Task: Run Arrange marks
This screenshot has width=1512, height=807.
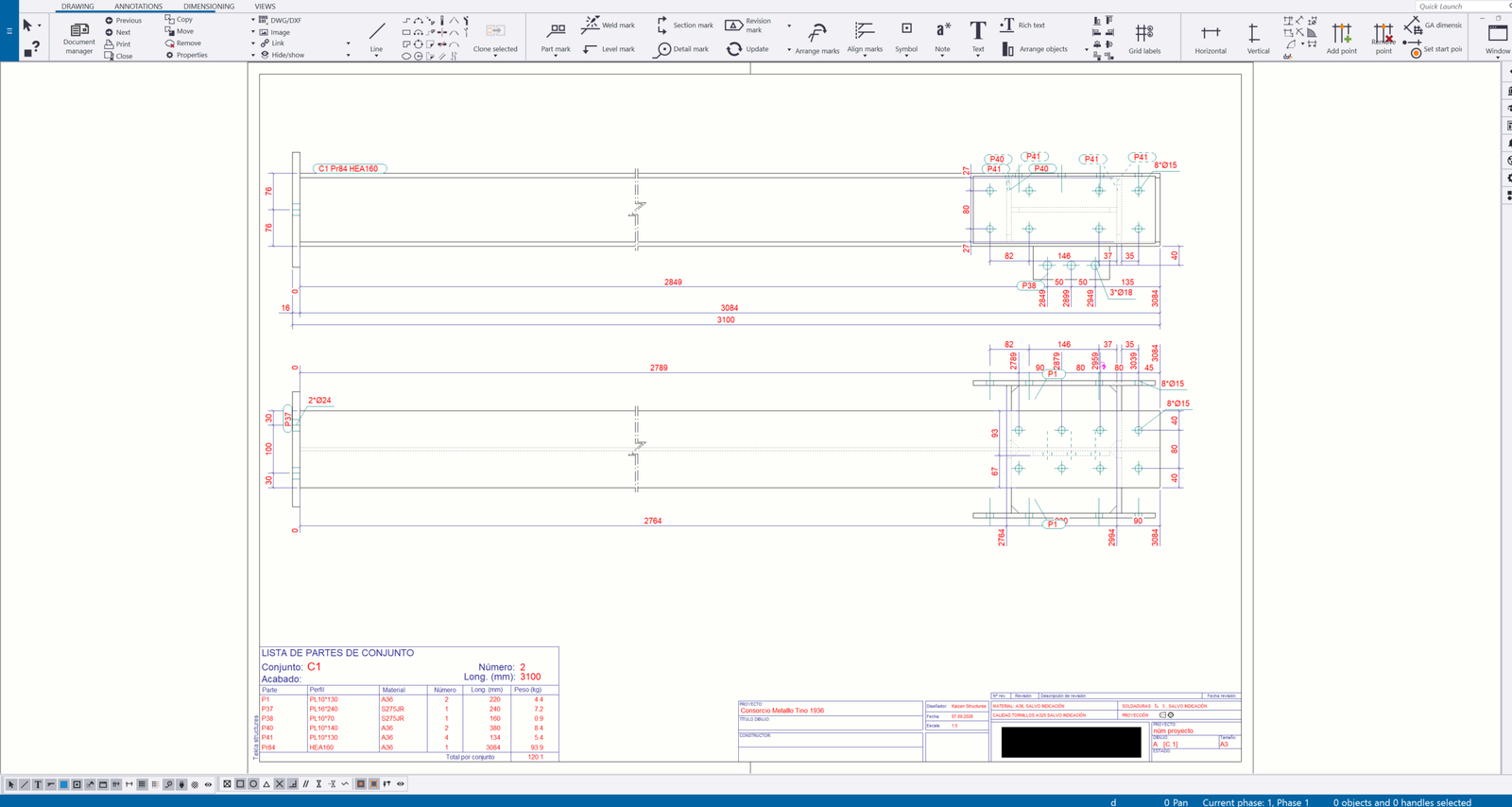Action: point(817,38)
